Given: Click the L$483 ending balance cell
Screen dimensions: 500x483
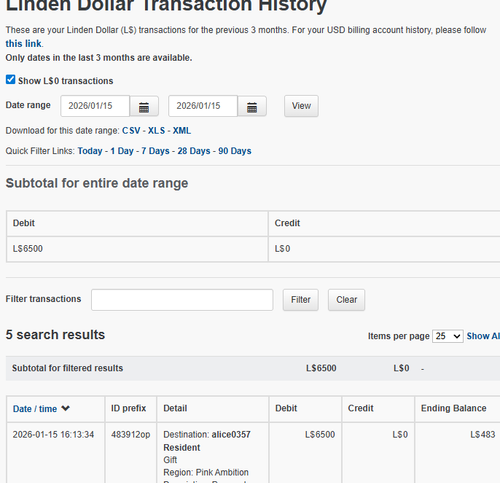Looking at the screenshot, I should tap(483, 435).
